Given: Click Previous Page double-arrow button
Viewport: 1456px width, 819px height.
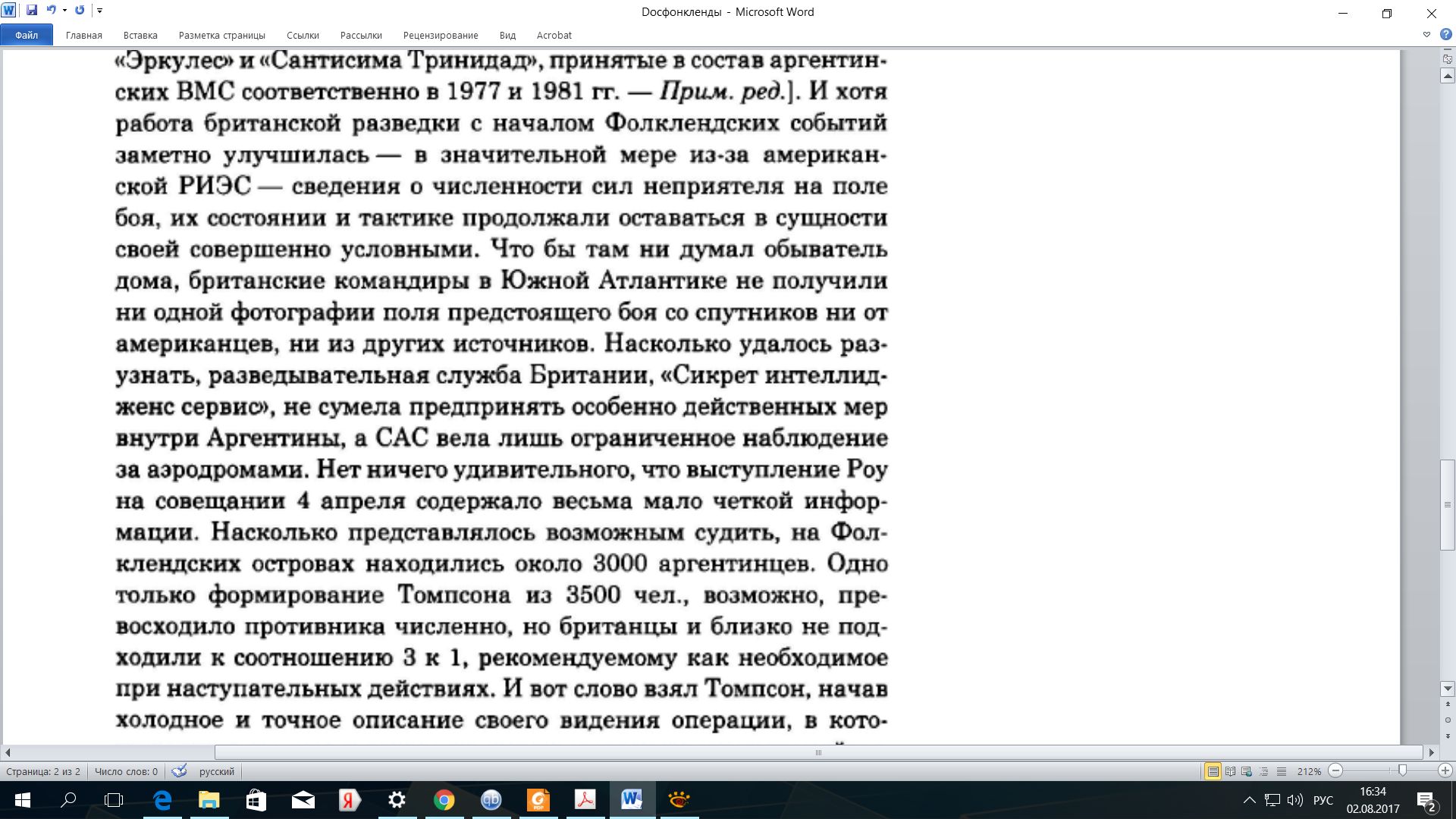Looking at the screenshot, I should pos(1447,705).
